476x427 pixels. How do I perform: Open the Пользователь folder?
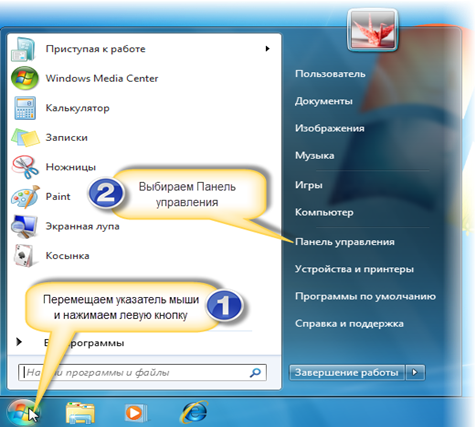pyautogui.click(x=330, y=74)
